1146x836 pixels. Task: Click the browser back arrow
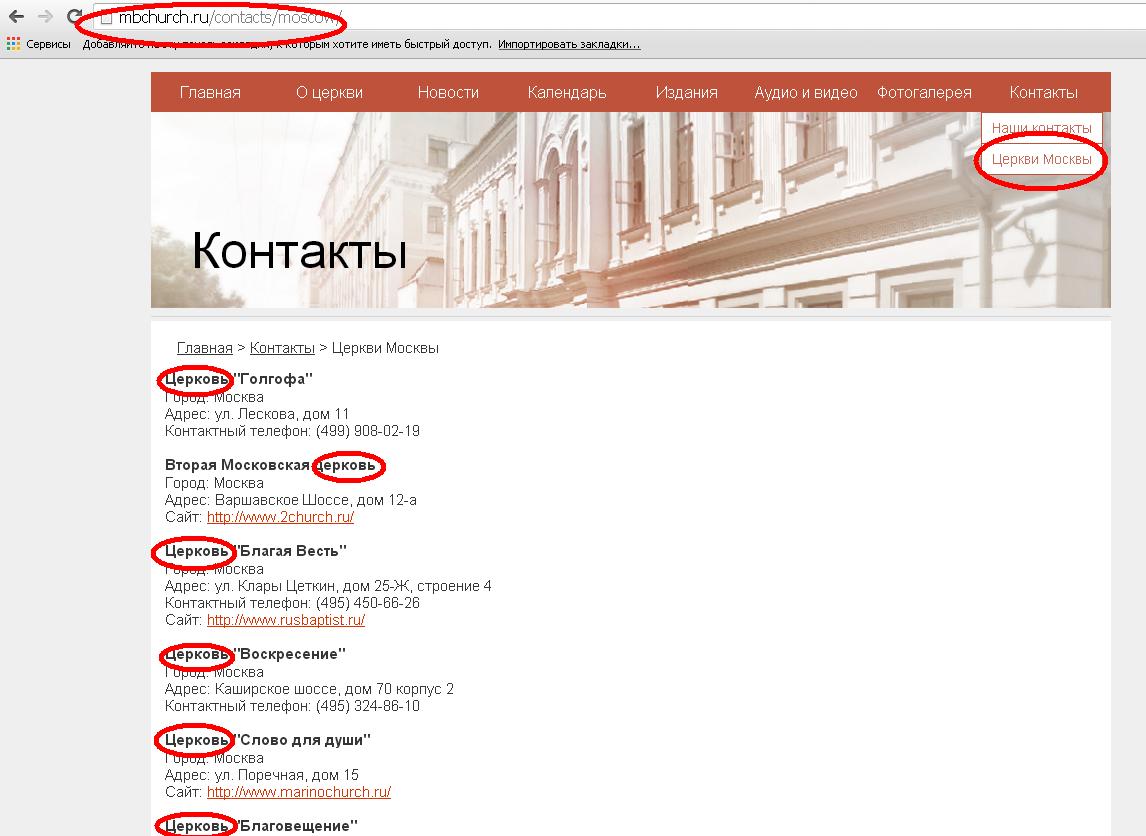16,17
